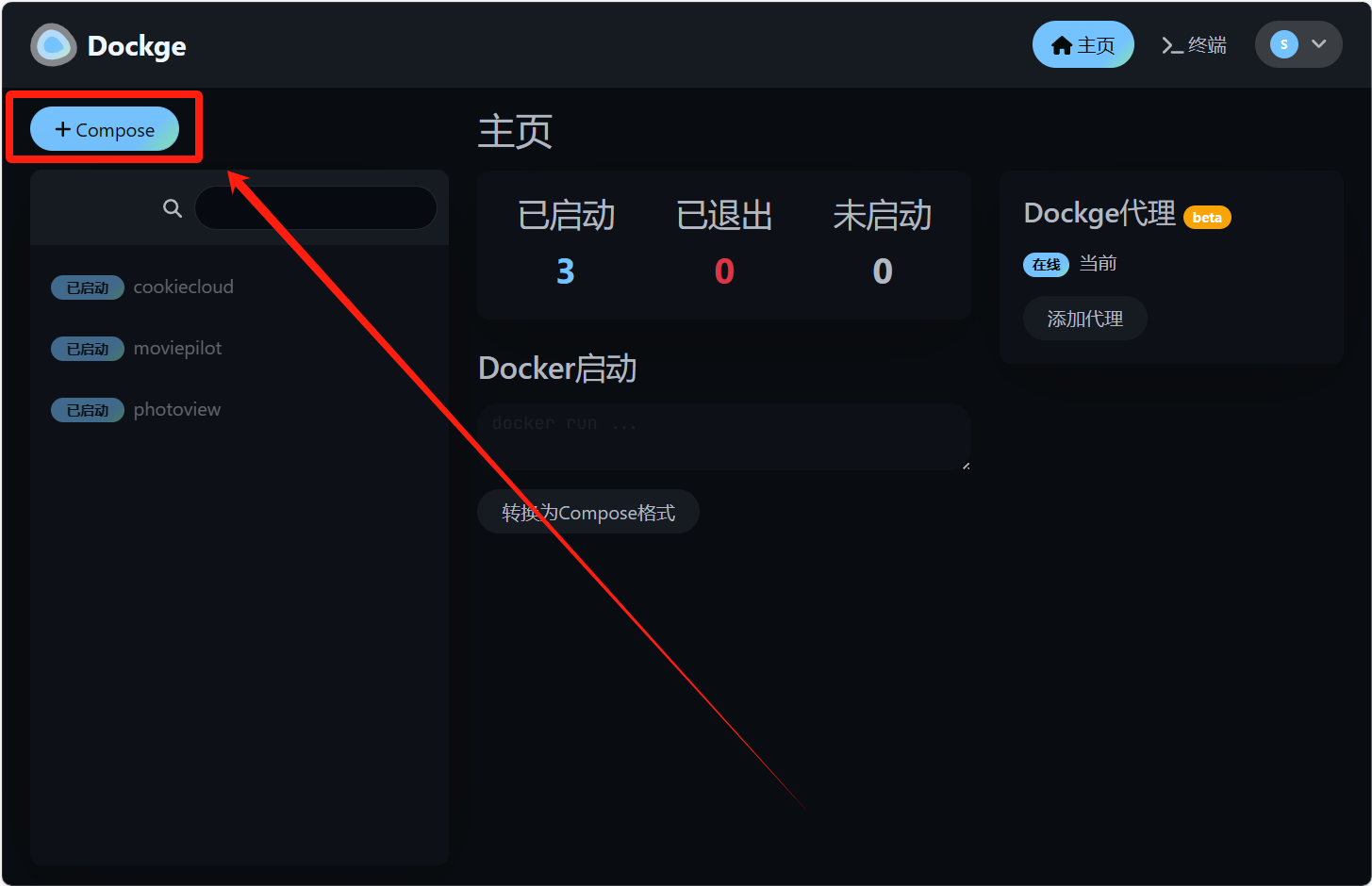Click the Dockge logo icon

click(x=54, y=45)
